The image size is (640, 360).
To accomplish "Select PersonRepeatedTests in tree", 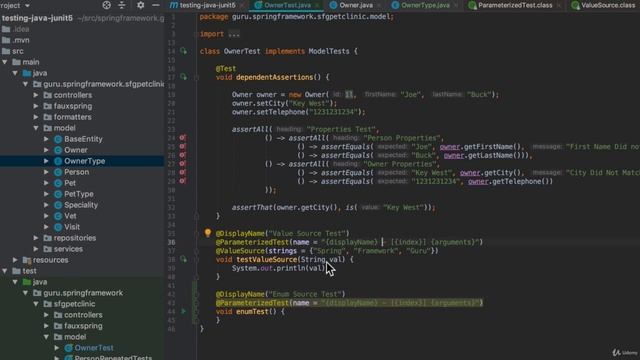I will [113, 358].
